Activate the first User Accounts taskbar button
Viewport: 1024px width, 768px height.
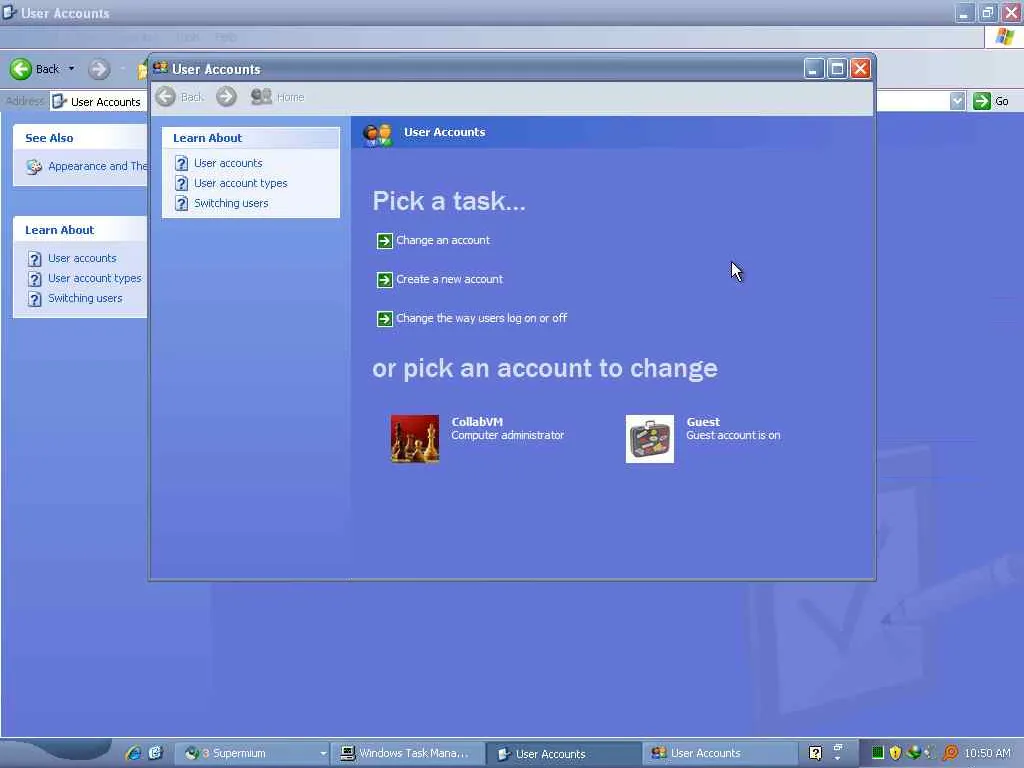tap(564, 753)
